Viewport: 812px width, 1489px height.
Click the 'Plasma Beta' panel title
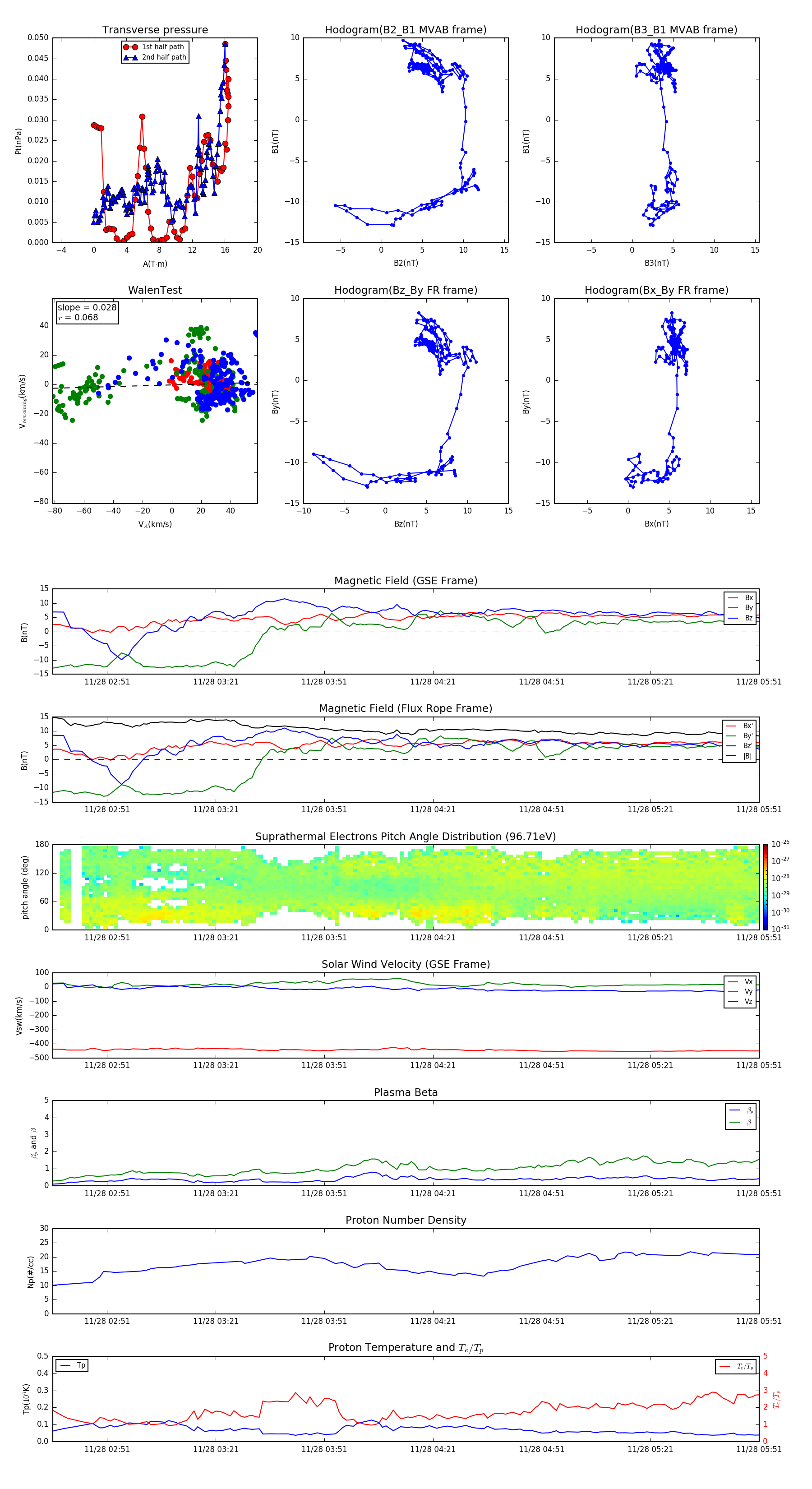pyautogui.click(x=406, y=1092)
